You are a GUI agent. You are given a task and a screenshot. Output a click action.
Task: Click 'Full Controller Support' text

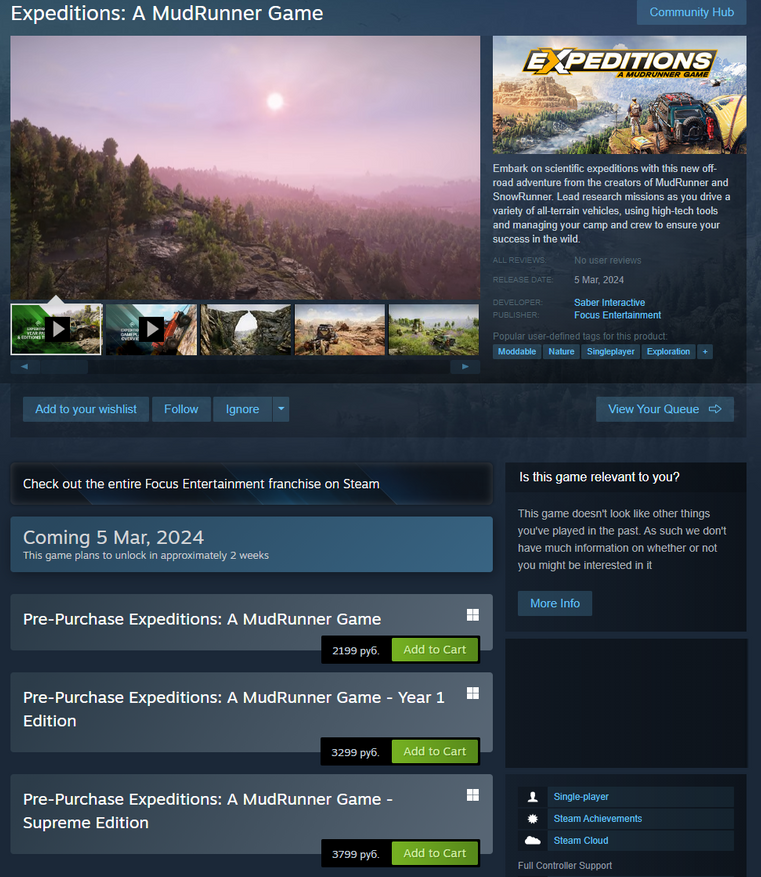tap(565, 866)
